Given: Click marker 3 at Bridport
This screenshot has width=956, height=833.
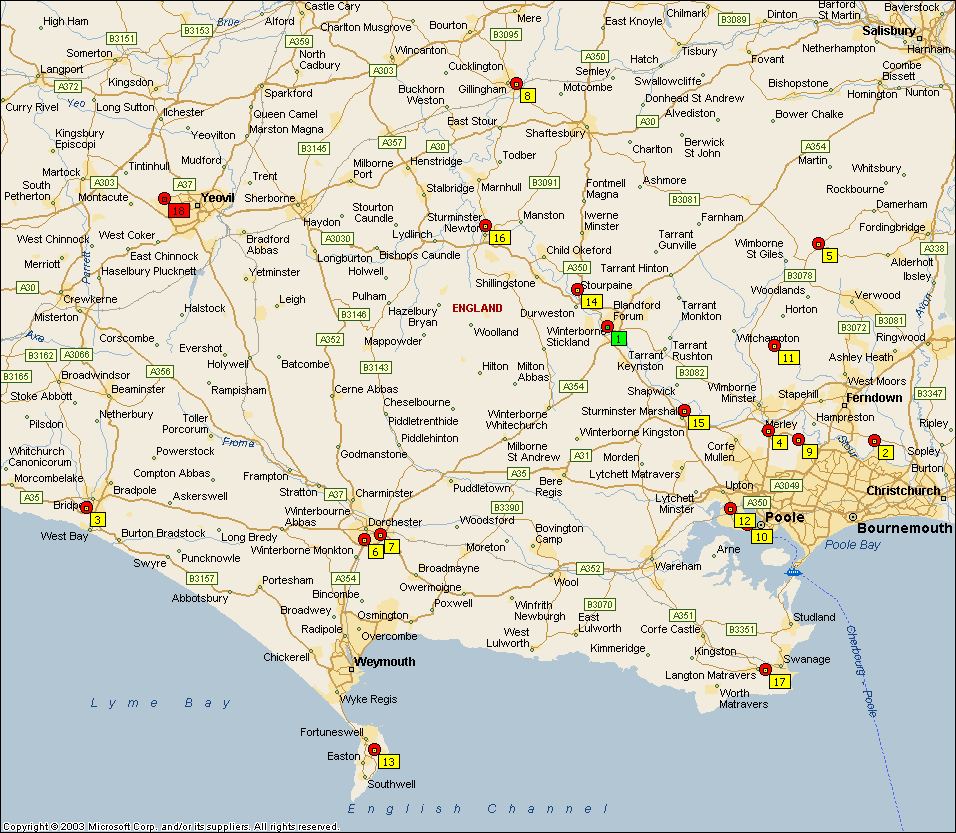Looking at the screenshot, I should click(x=97, y=519).
